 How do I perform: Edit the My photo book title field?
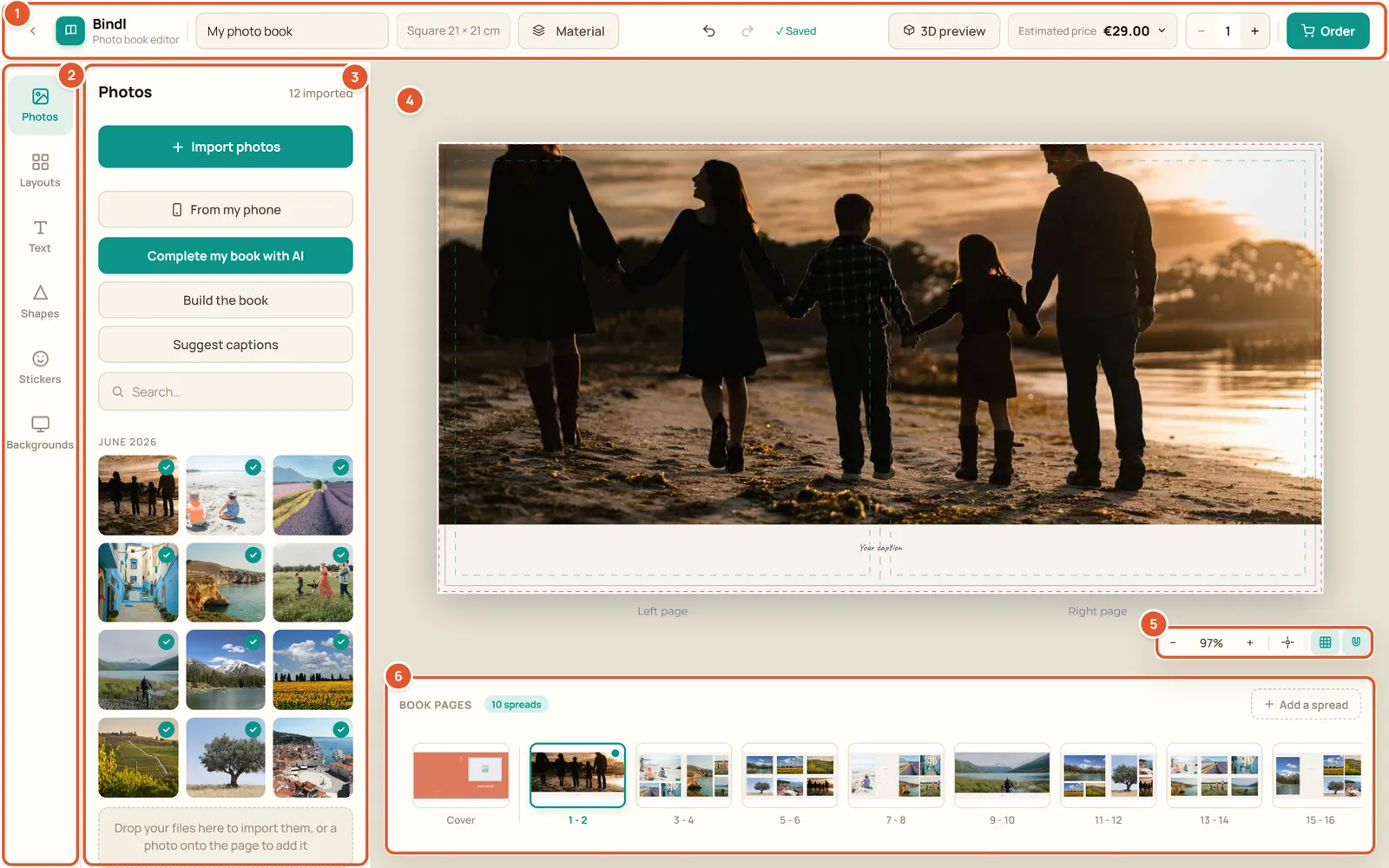tap(292, 31)
